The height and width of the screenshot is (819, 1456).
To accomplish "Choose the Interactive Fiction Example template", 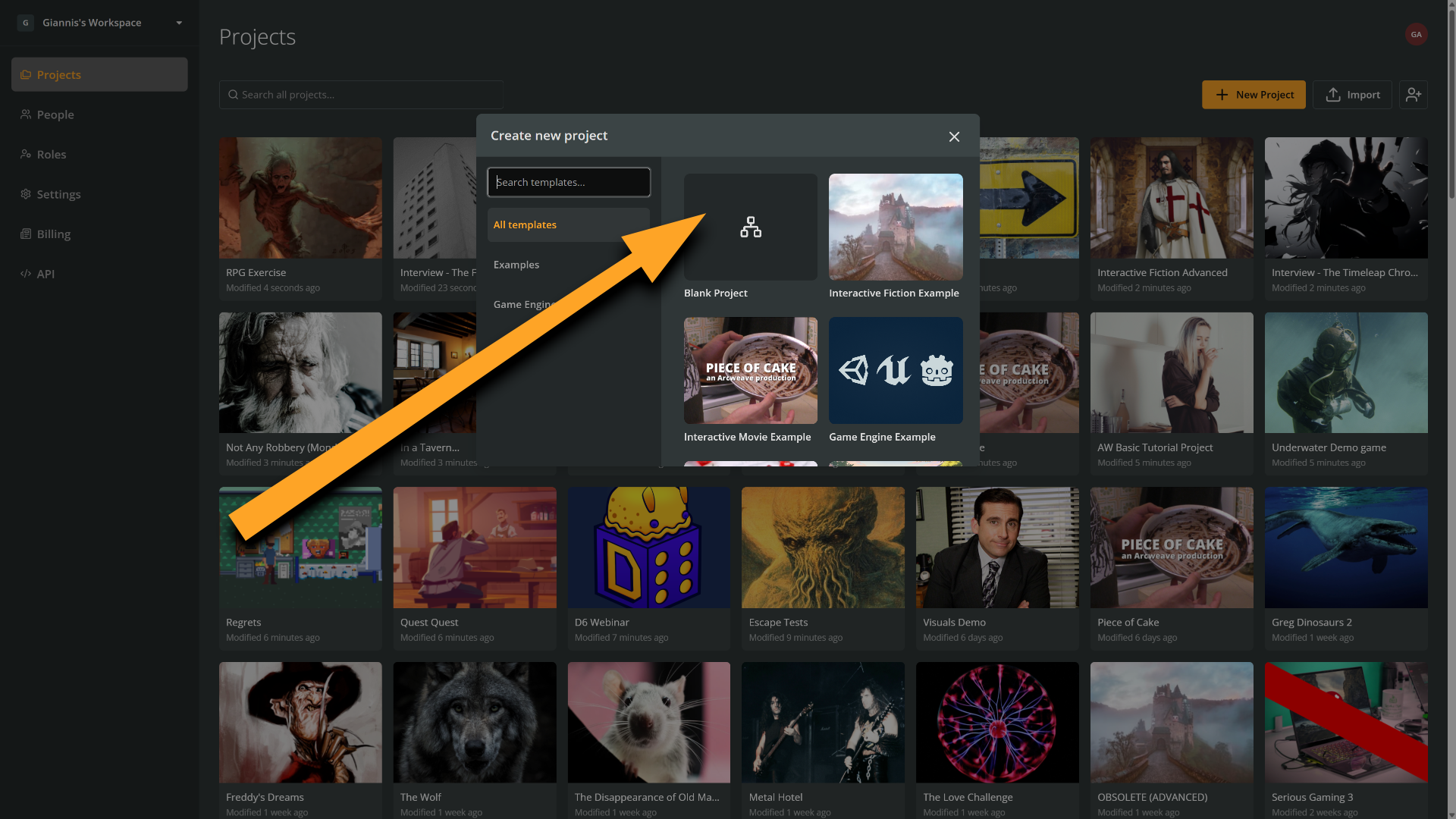I will [895, 227].
